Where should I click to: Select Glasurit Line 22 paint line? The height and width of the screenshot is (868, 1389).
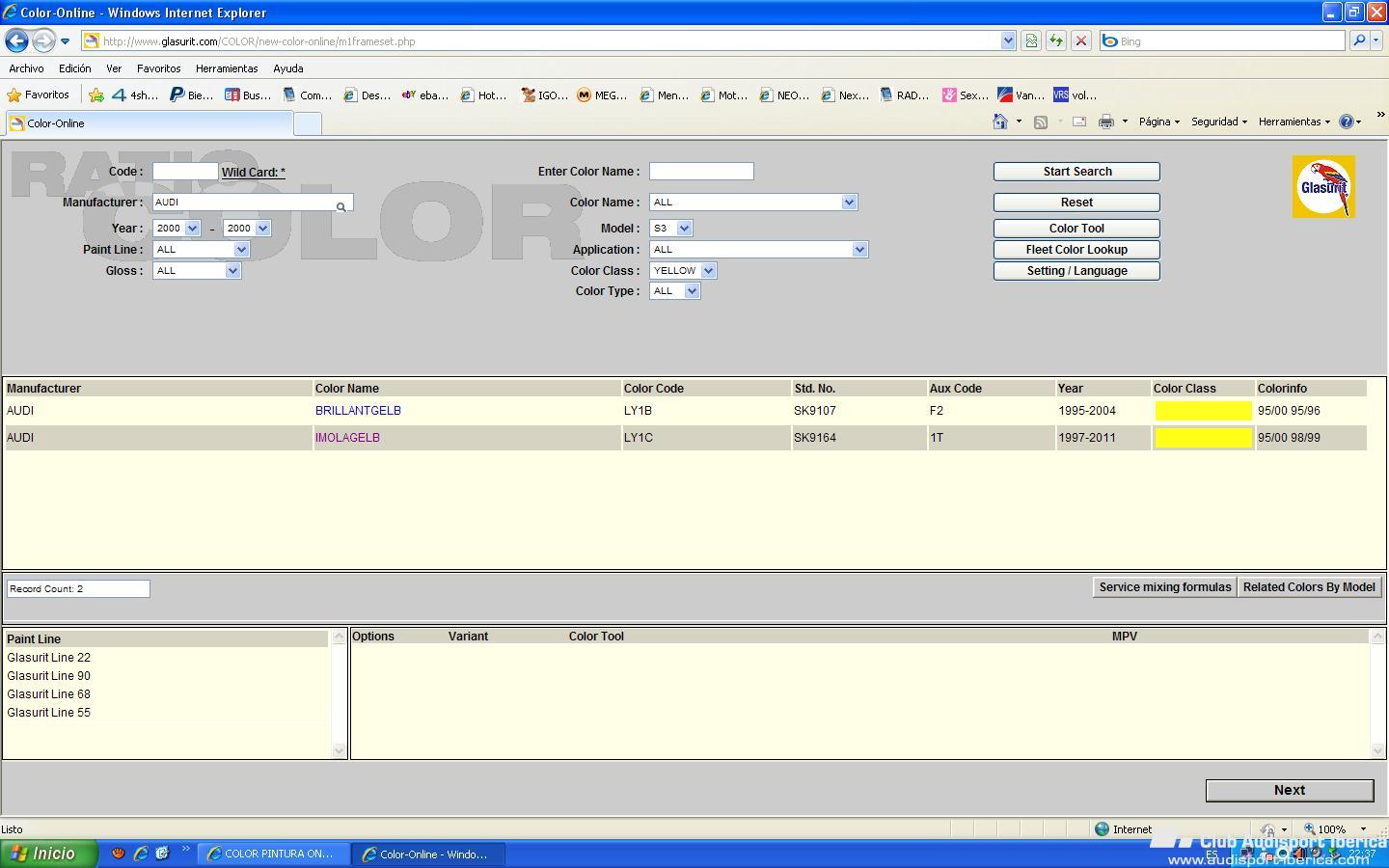pos(48,658)
